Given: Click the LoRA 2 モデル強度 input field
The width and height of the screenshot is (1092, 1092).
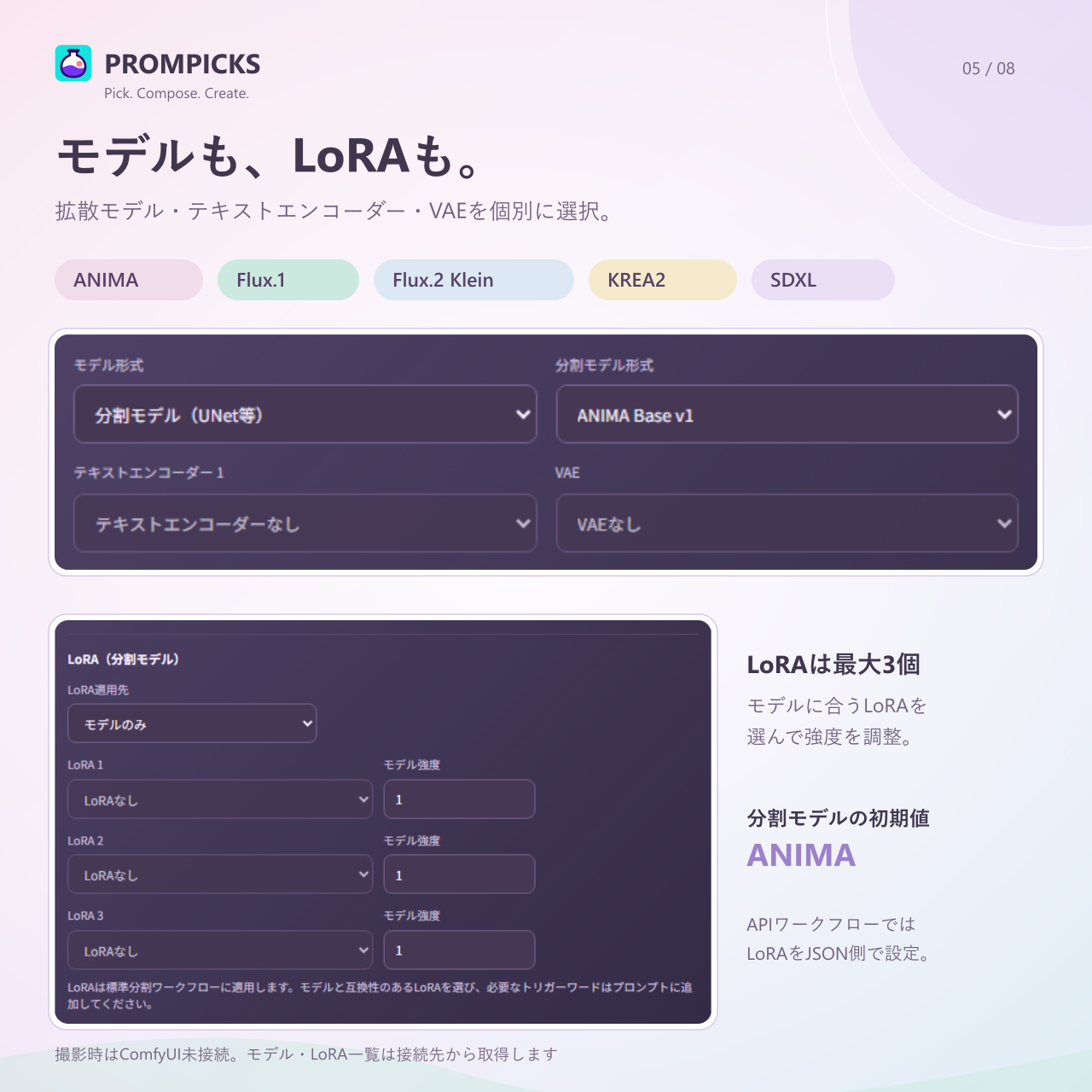Looking at the screenshot, I should pos(460,874).
